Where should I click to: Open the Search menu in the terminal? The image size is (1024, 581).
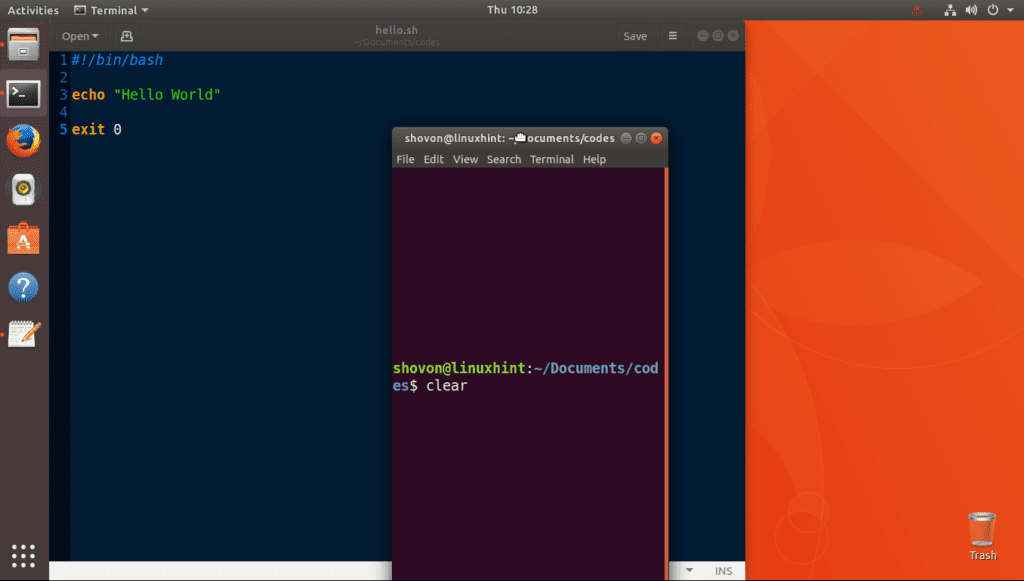[x=504, y=159]
